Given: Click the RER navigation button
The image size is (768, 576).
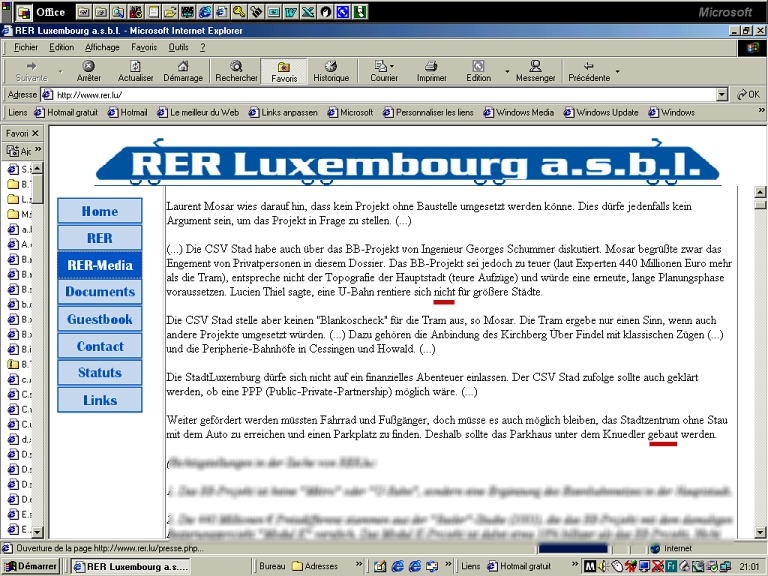Looking at the screenshot, I should tap(99, 238).
